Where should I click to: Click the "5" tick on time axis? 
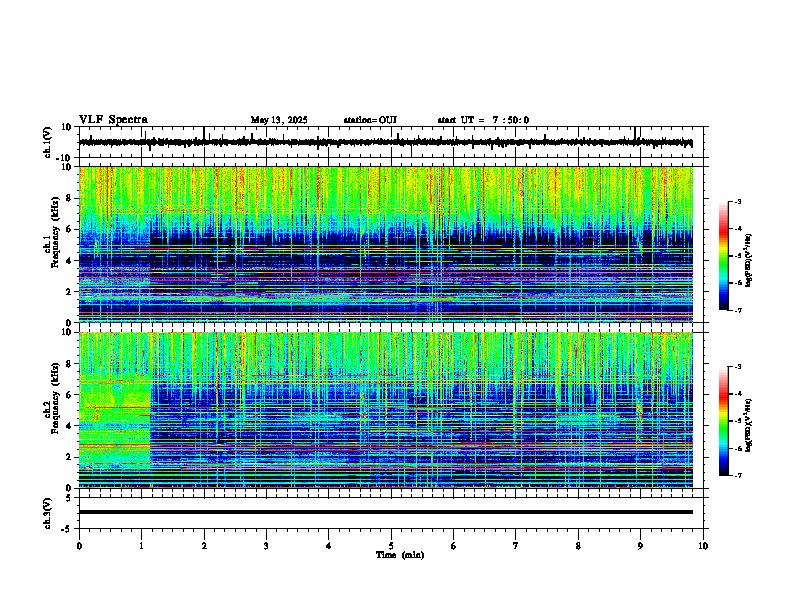coord(391,546)
